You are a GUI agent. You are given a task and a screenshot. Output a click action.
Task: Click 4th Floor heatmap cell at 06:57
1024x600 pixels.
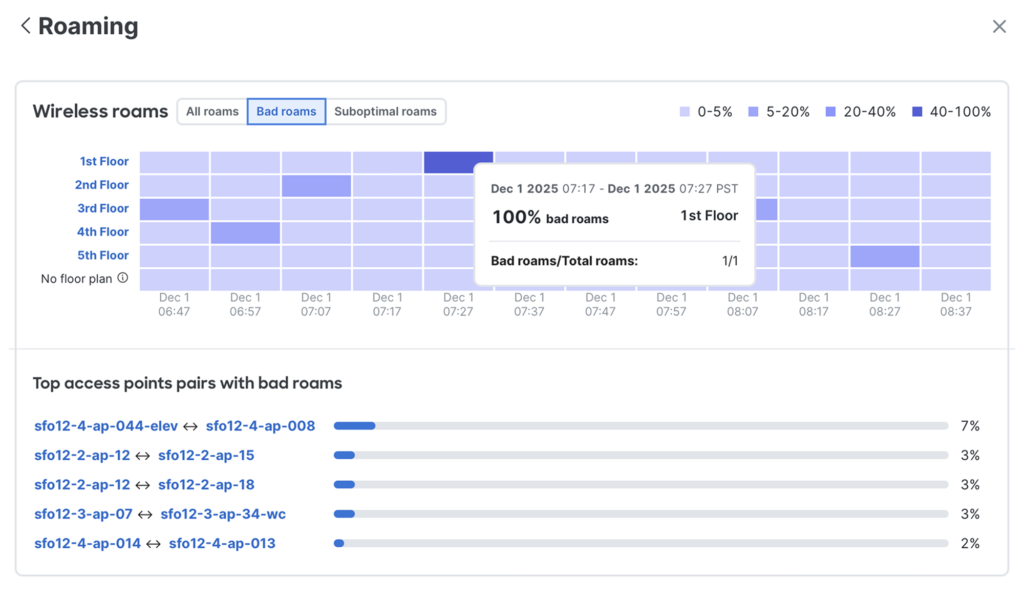pyautogui.click(x=245, y=233)
